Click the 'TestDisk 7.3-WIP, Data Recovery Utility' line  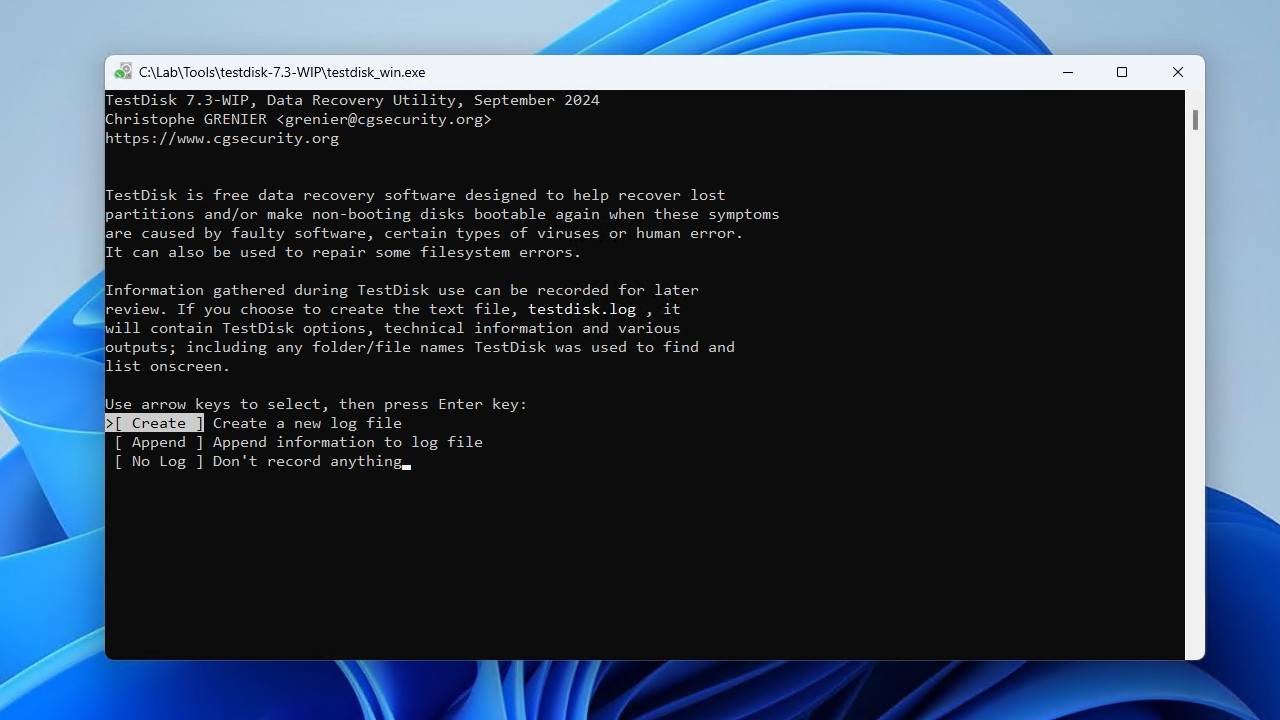click(352, 100)
